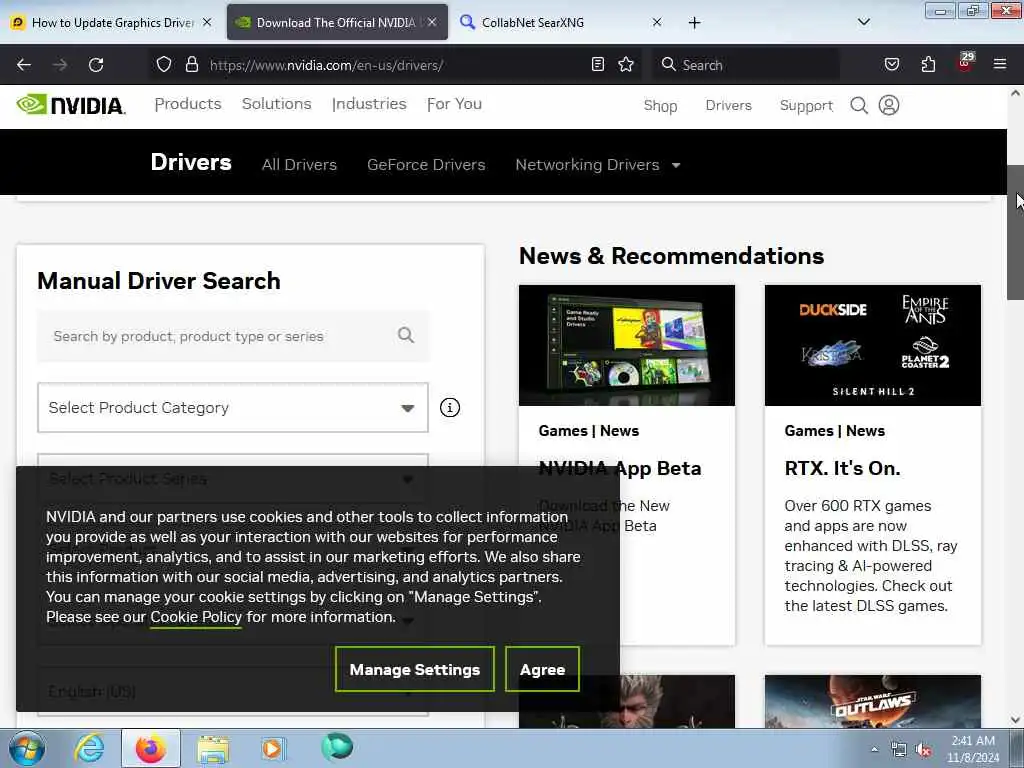Click the muted volume tray icon
The height and width of the screenshot is (768, 1024).
pos(923,750)
